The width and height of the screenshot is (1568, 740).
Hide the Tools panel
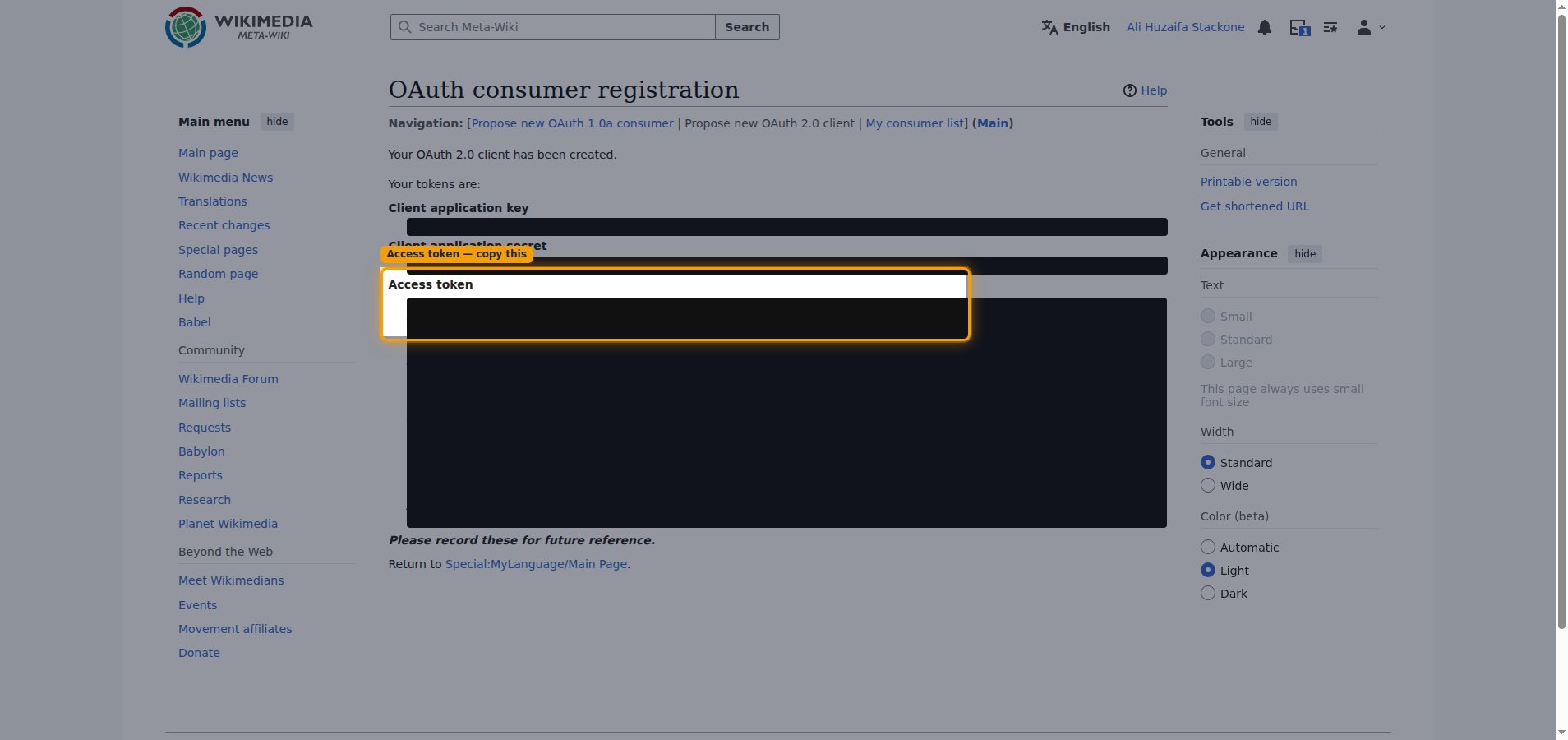tap(1261, 122)
